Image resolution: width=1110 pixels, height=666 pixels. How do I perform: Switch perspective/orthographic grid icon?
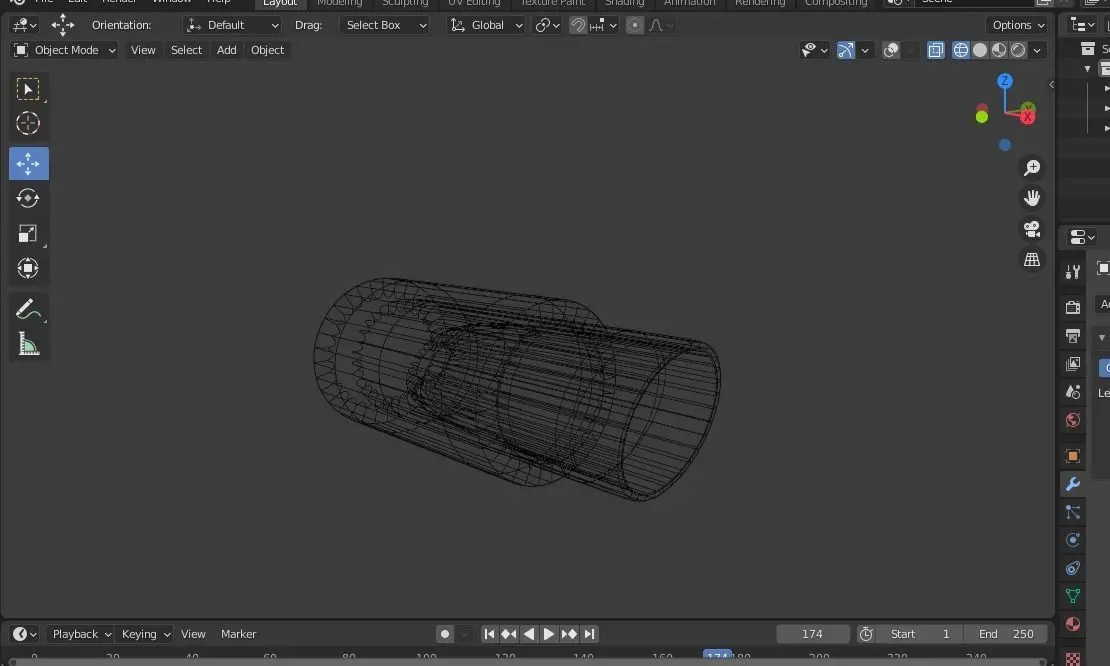coord(1032,260)
